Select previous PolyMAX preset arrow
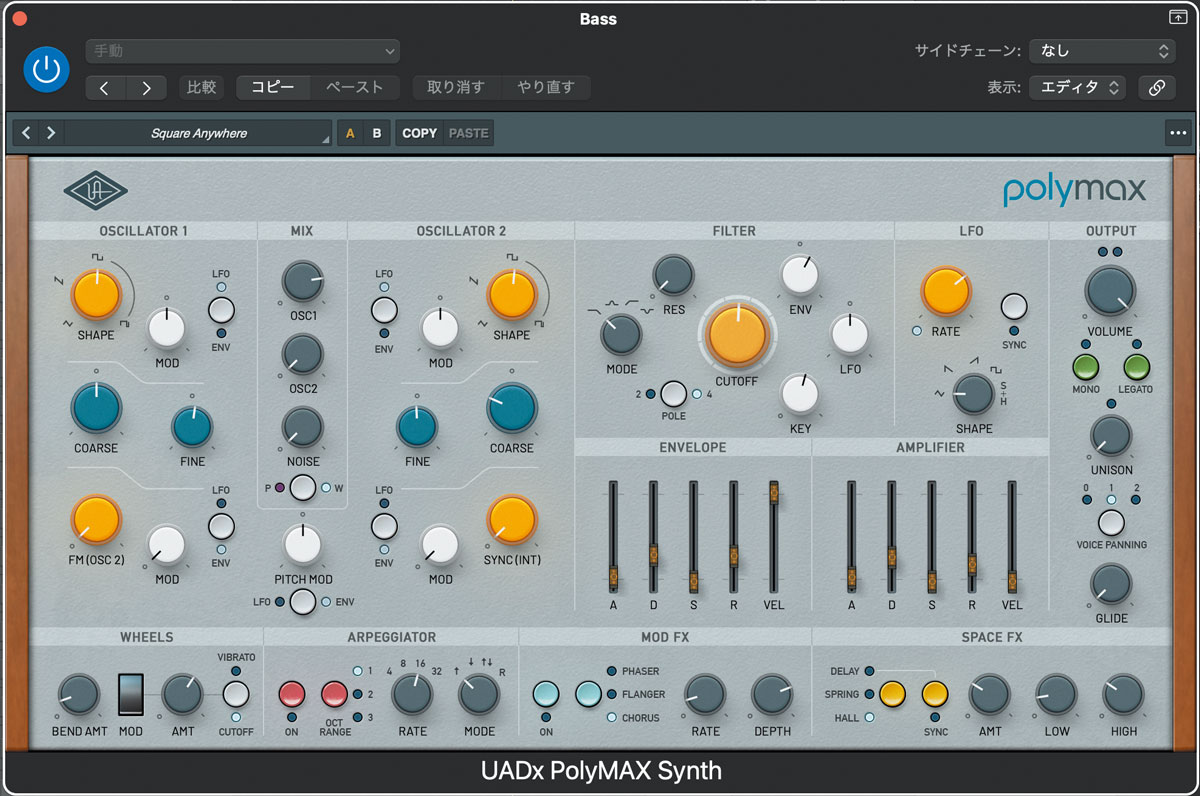The height and width of the screenshot is (796, 1200). (x=26, y=133)
